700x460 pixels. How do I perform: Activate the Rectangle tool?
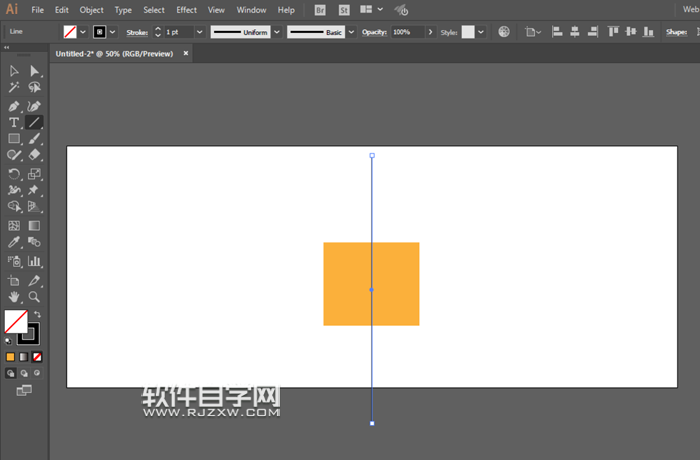click(14, 139)
